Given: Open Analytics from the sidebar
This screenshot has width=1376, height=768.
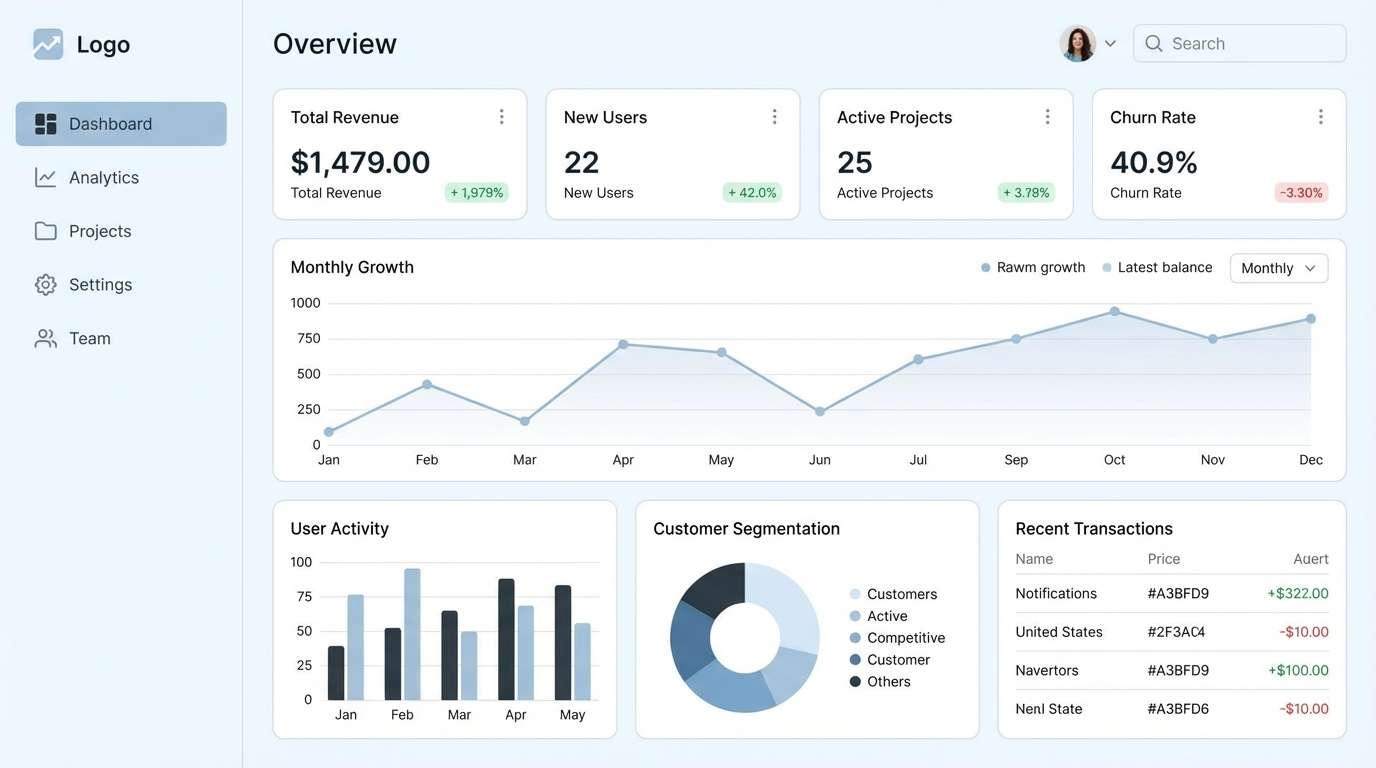Looking at the screenshot, I should coord(45,177).
